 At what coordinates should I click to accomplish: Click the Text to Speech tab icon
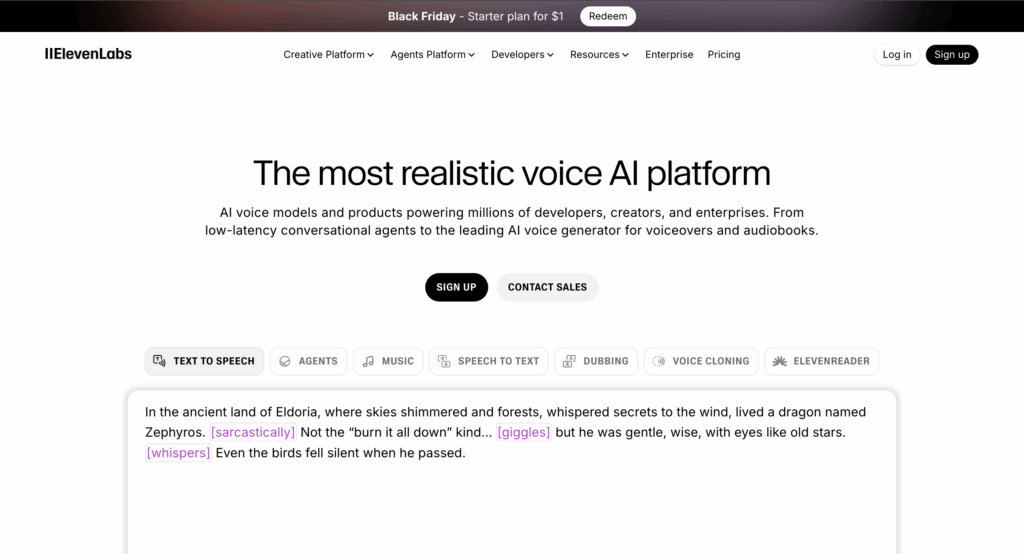pos(159,361)
